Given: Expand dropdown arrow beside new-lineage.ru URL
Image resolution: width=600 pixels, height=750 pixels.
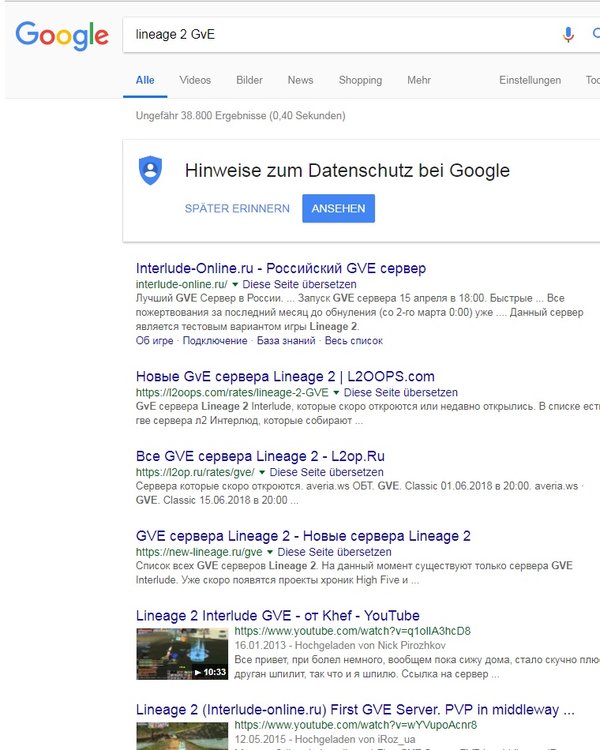Looking at the screenshot, I should click(x=270, y=552).
